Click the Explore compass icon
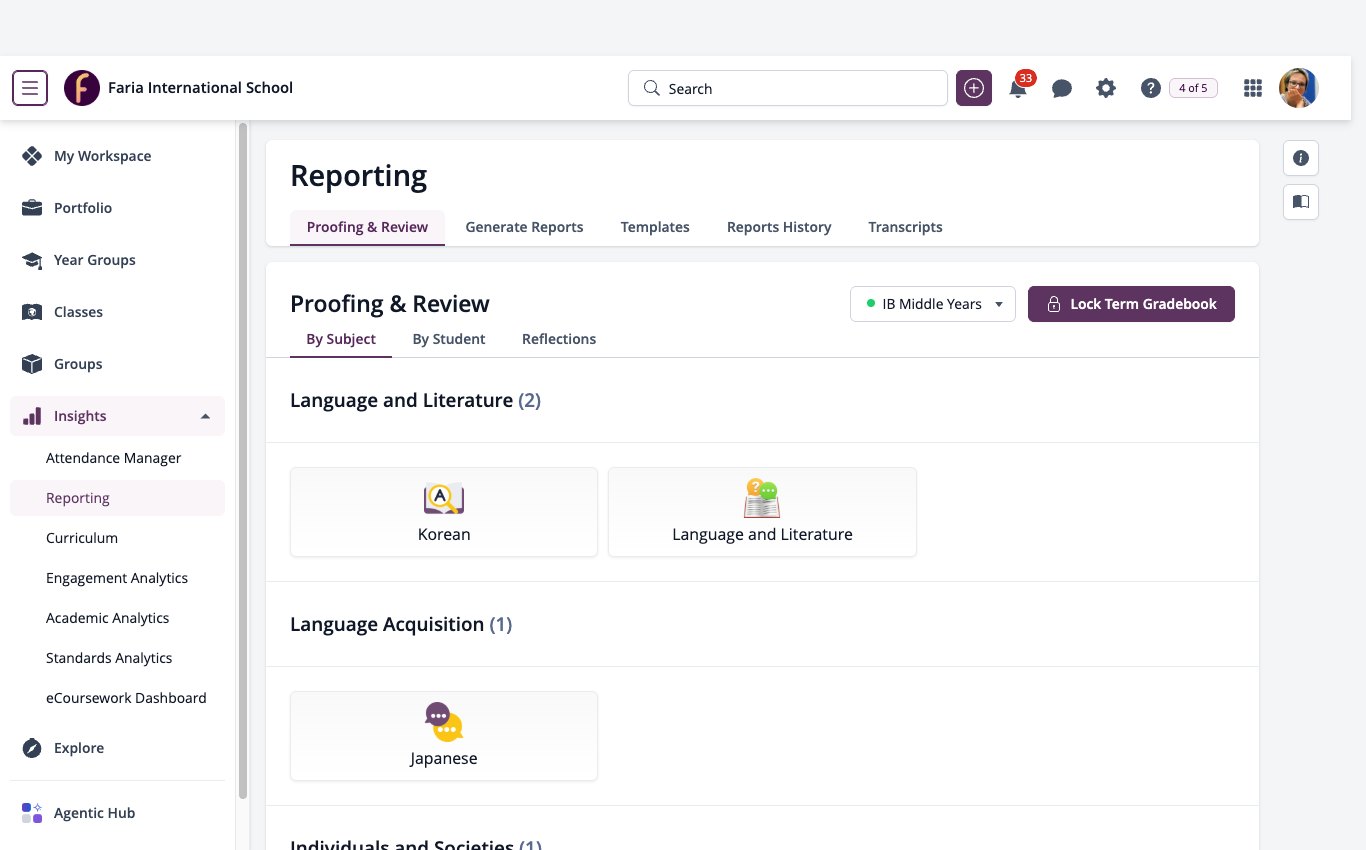Screen dimensions: 1366x850 32,748
